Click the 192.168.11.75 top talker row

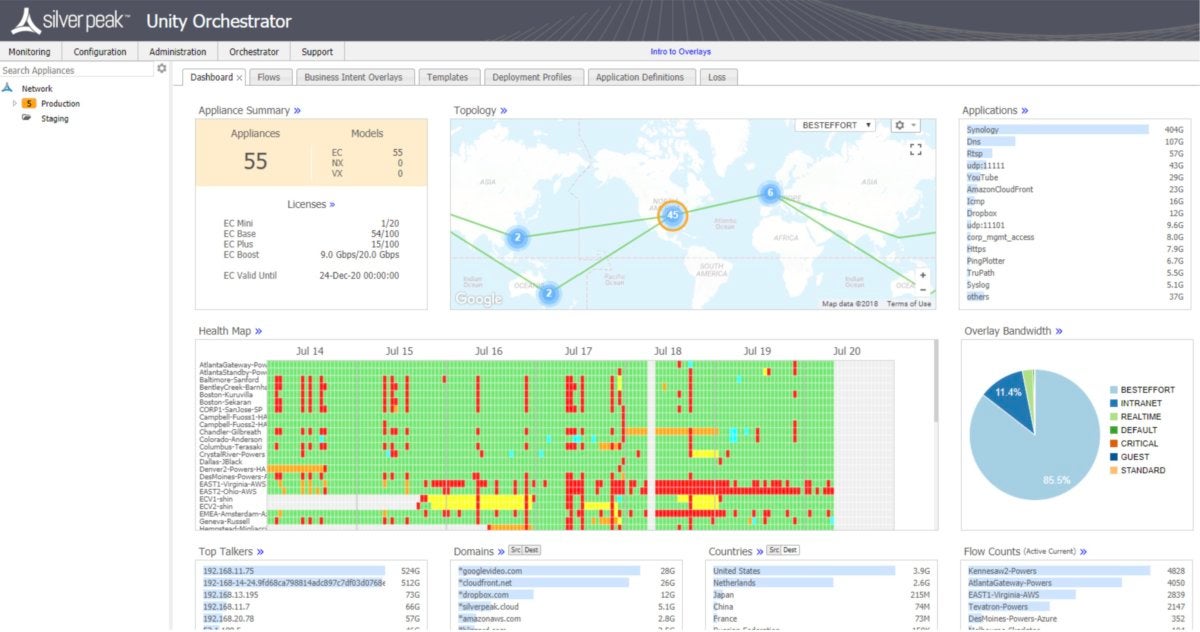[x=311, y=571]
